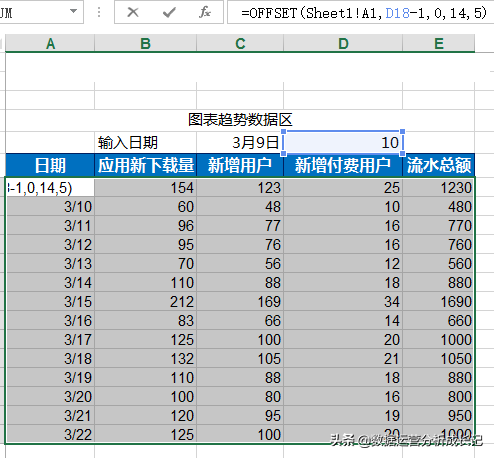Select download value 60 in 3/10 row
The height and width of the screenshot is (458, 494).
tap(145, 207)
